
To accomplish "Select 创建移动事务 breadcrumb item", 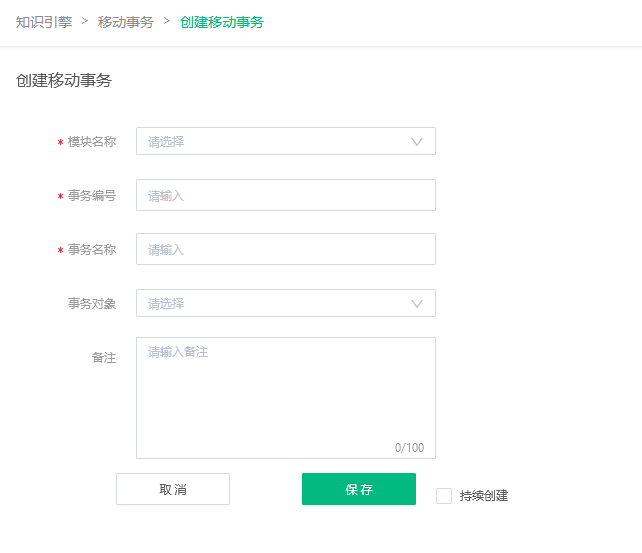I will [222, 22].
